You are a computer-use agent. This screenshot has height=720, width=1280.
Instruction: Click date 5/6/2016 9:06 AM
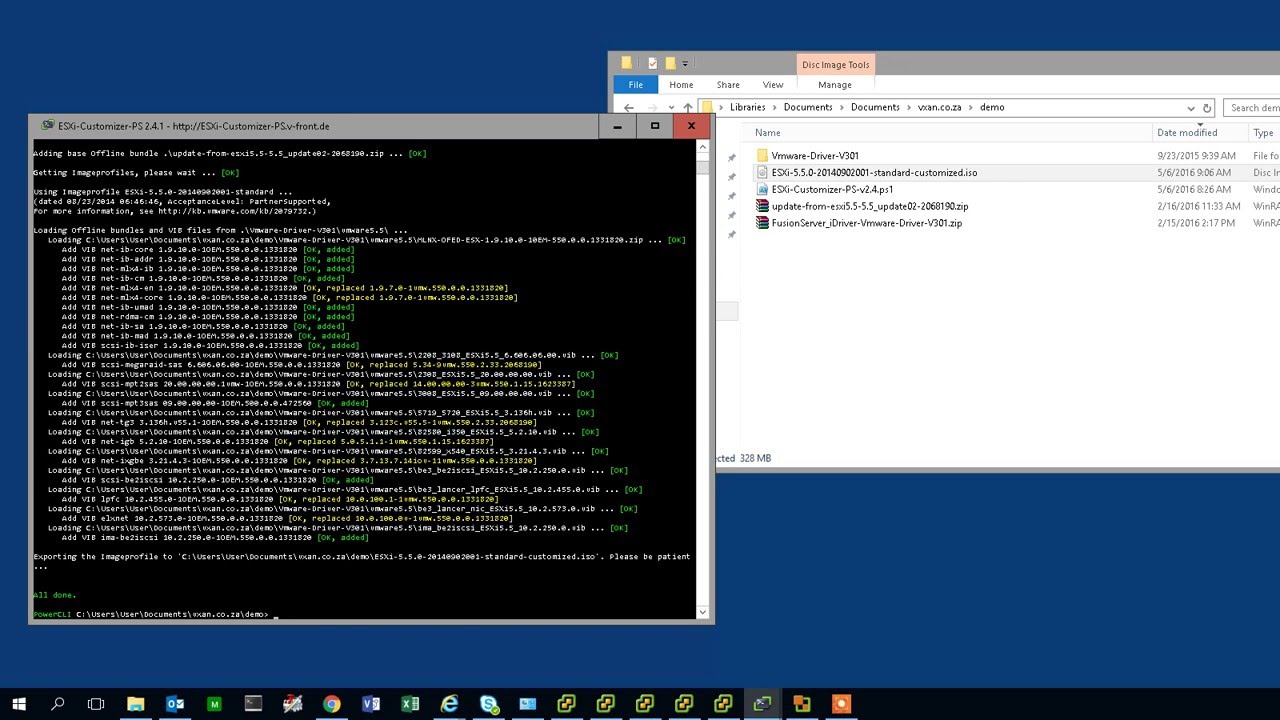point(1194,173)
